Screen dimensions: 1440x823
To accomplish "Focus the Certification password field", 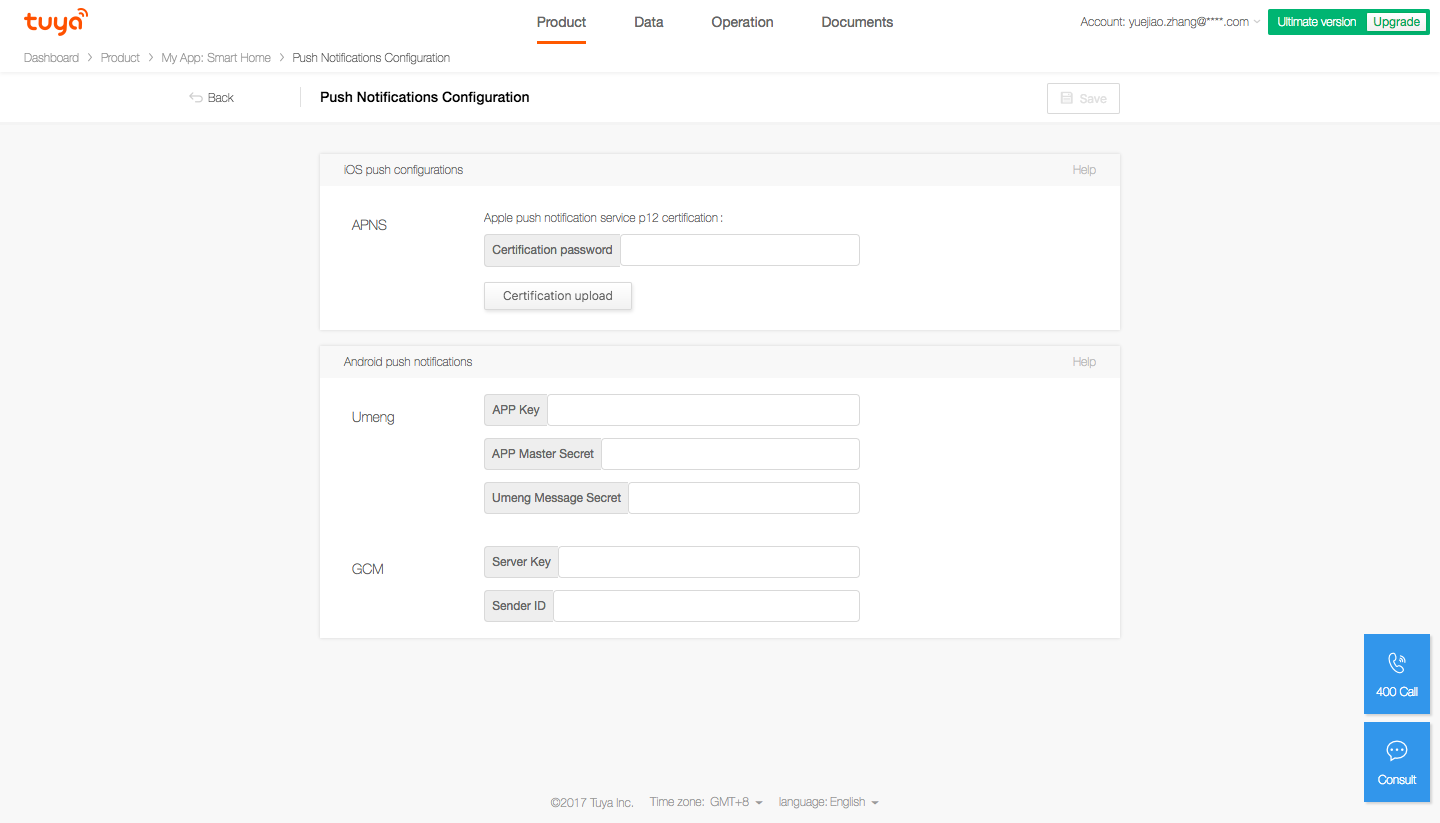I will tap(740, 250).
